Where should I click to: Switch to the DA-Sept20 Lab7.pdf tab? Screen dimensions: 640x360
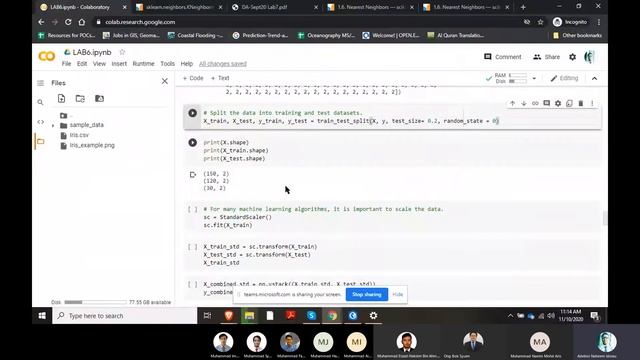(x=274, y=7)
